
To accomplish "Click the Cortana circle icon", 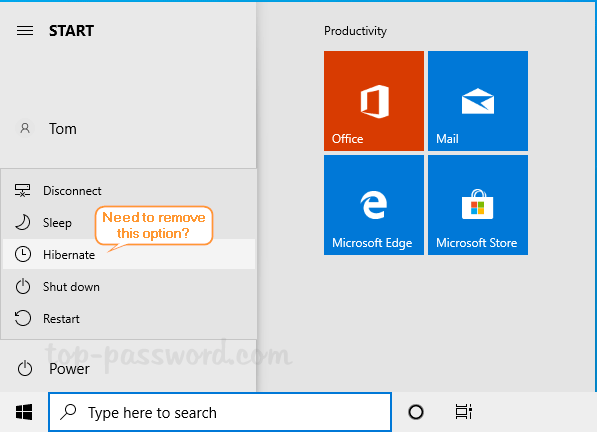I will coord(416,412).
